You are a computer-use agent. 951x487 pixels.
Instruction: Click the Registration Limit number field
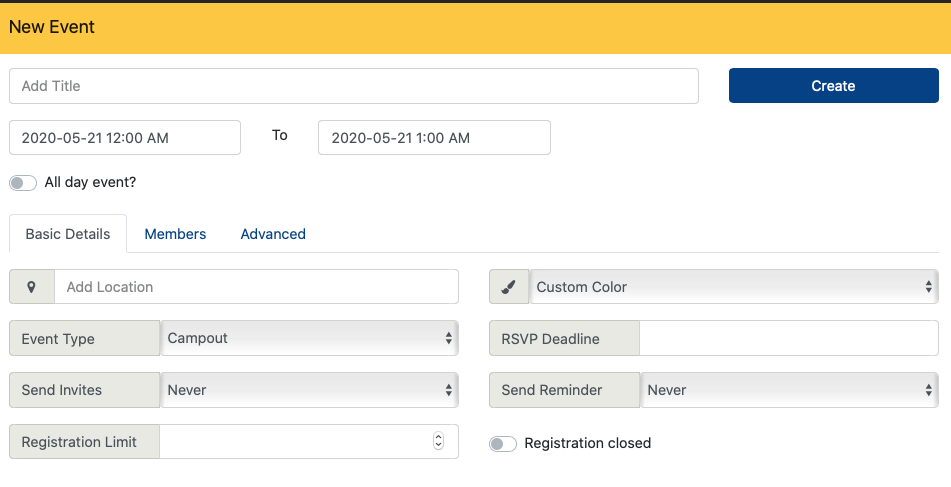[x=293, y=441]
